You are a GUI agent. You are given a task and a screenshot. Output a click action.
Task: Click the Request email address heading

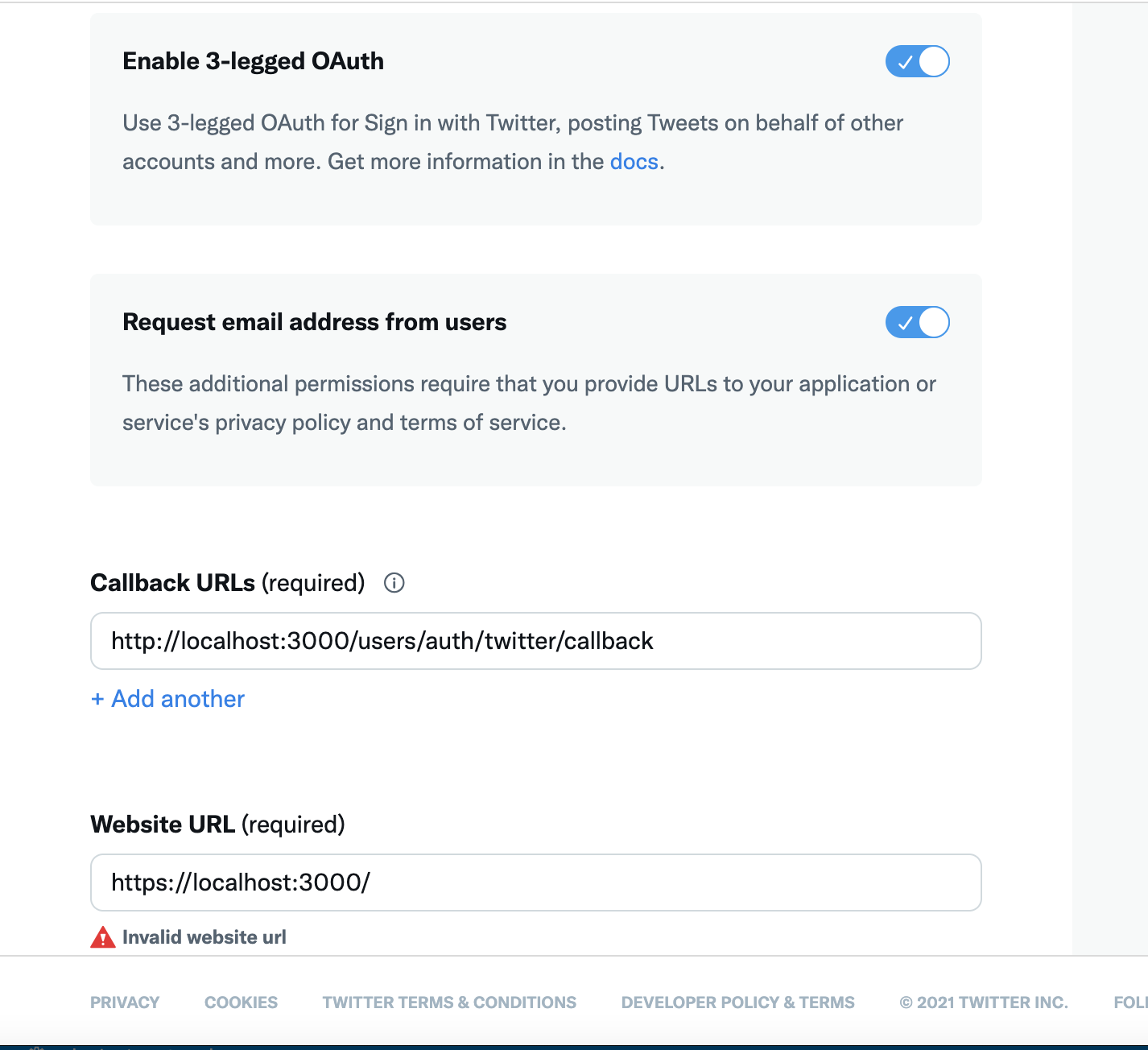click(x=314, y=321)
